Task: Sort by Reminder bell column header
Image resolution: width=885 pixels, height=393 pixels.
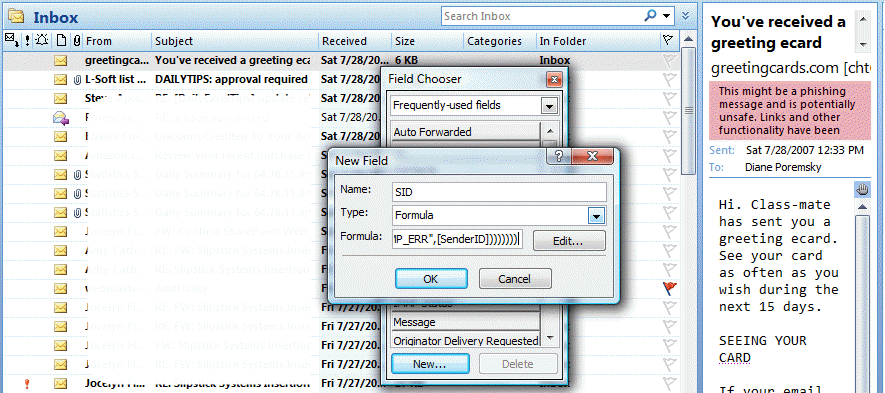Action: (x=42, y=40)
